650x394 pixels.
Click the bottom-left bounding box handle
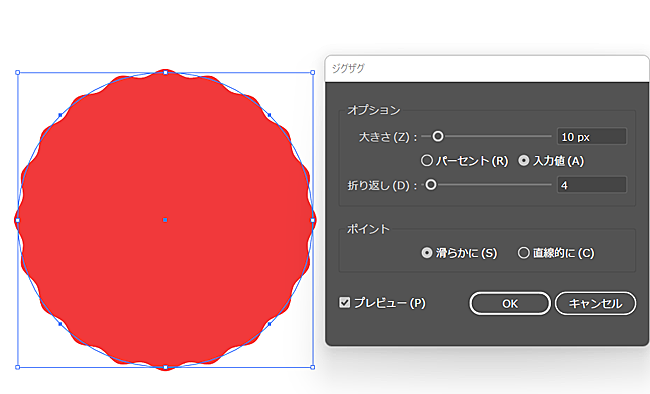(x=17, y=367)
